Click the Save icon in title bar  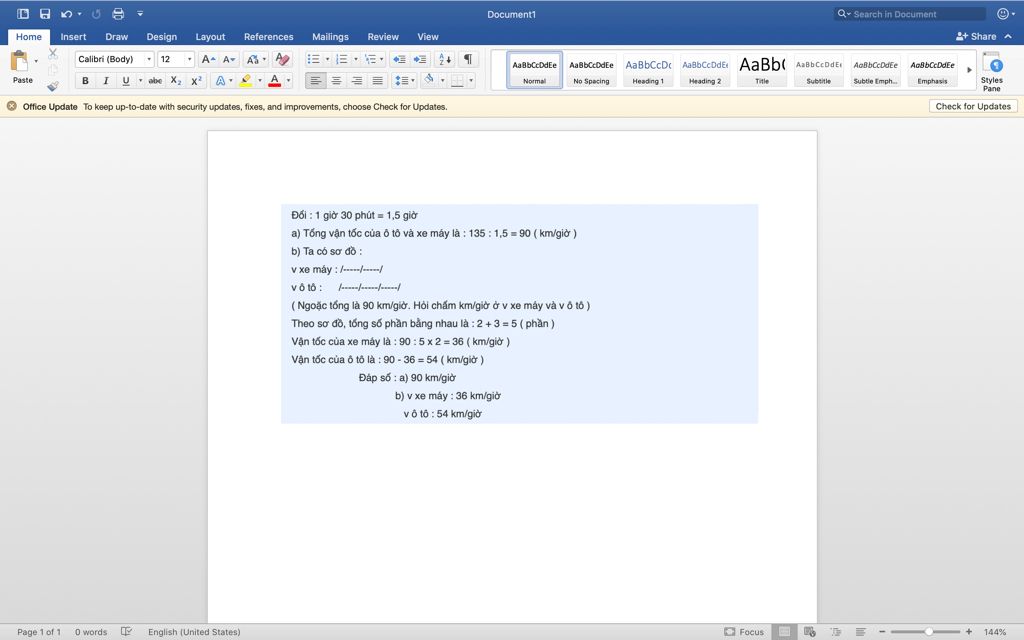tap(44, 14)
